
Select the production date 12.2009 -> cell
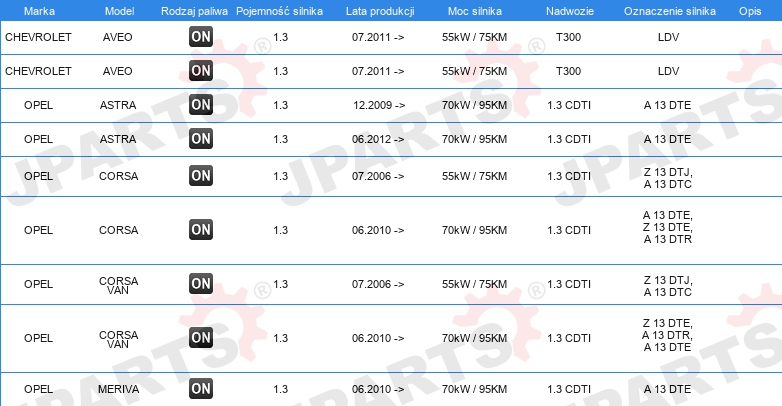[379, 105]
